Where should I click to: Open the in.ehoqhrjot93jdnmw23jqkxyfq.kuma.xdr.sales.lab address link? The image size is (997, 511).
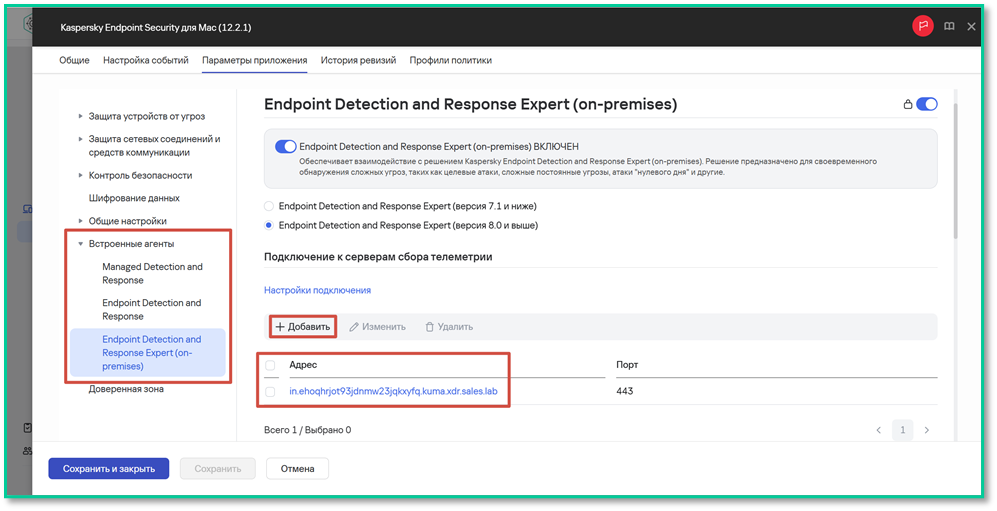393,391
